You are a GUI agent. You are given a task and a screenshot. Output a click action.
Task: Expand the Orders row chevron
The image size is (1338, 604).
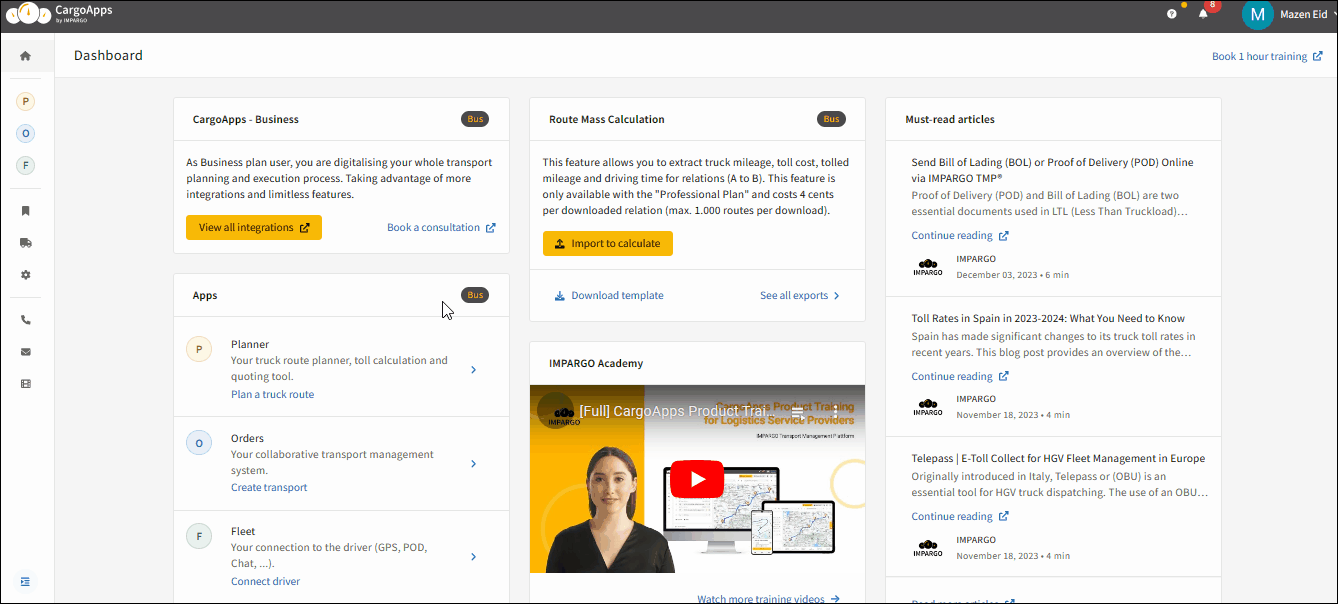pyautogui.click(x=473, y=464)
